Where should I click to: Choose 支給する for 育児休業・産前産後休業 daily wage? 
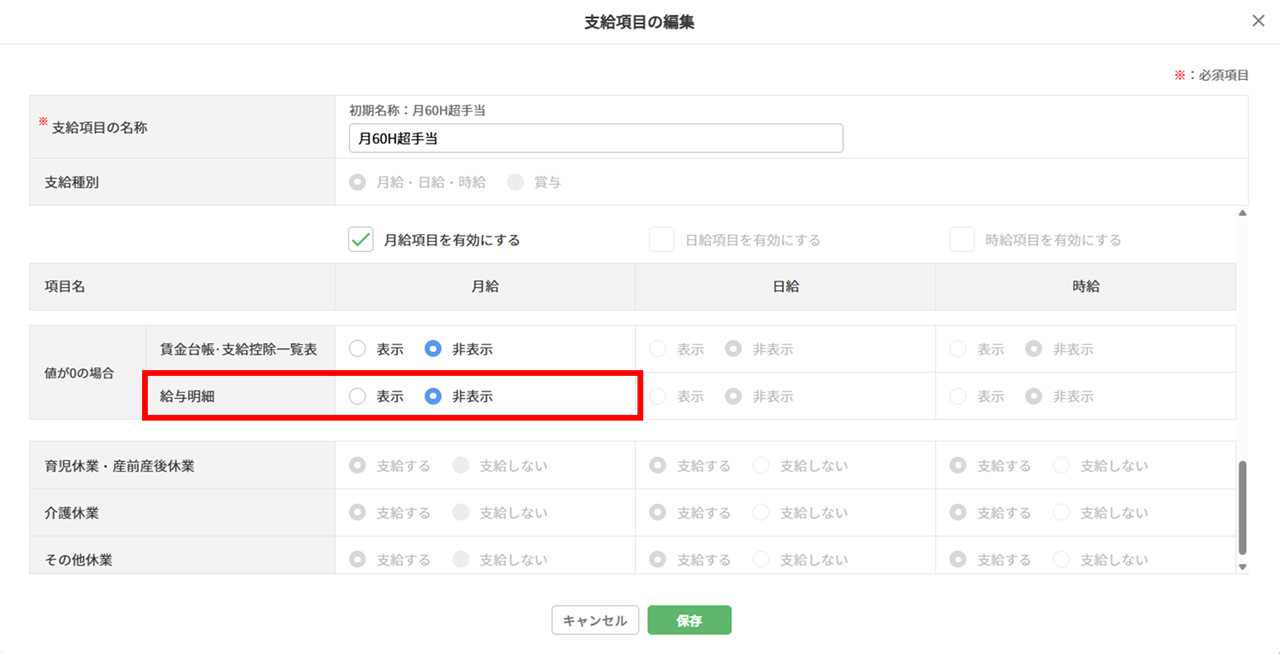[x=658, y=465]
